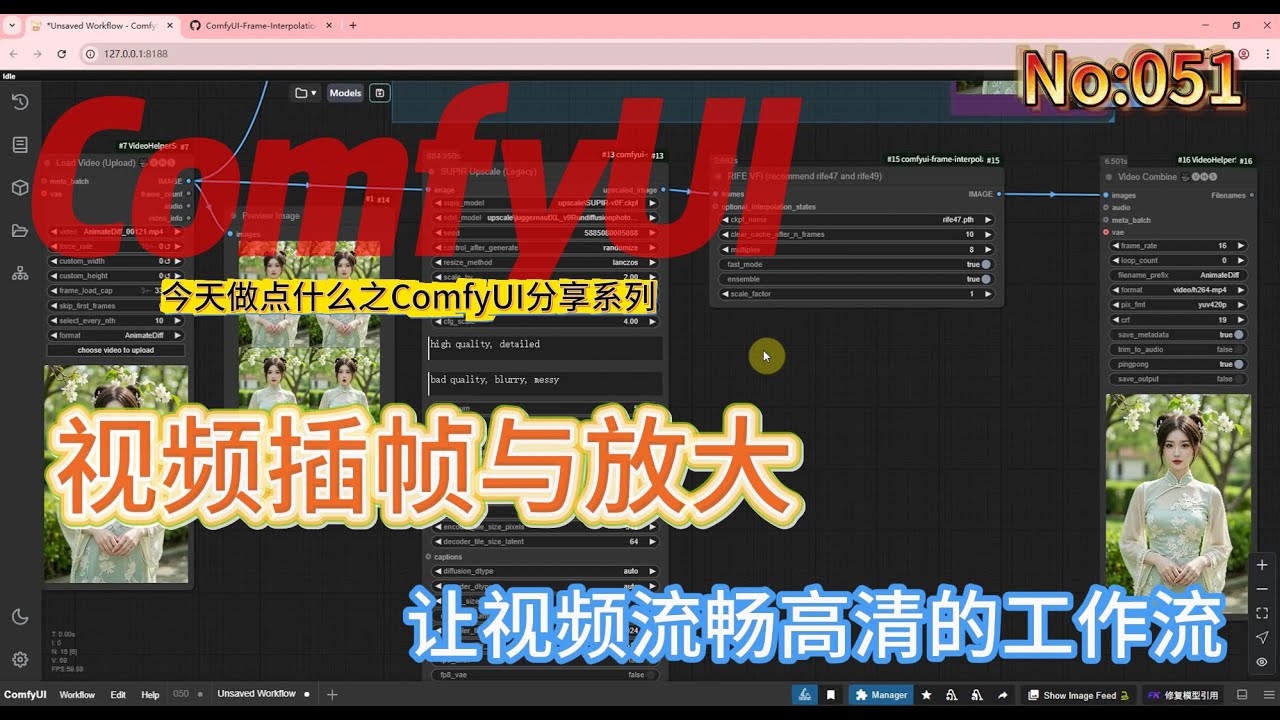Image resolution: width=1280 pixels, height=720 pixels.
Task: Toggle save_metadata in Video Combine
Action: click(1178, 335)
